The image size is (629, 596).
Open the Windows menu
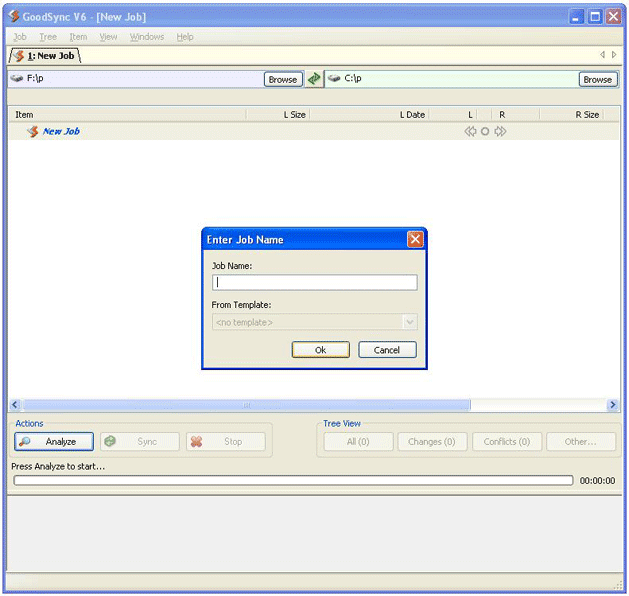(147, 37)
